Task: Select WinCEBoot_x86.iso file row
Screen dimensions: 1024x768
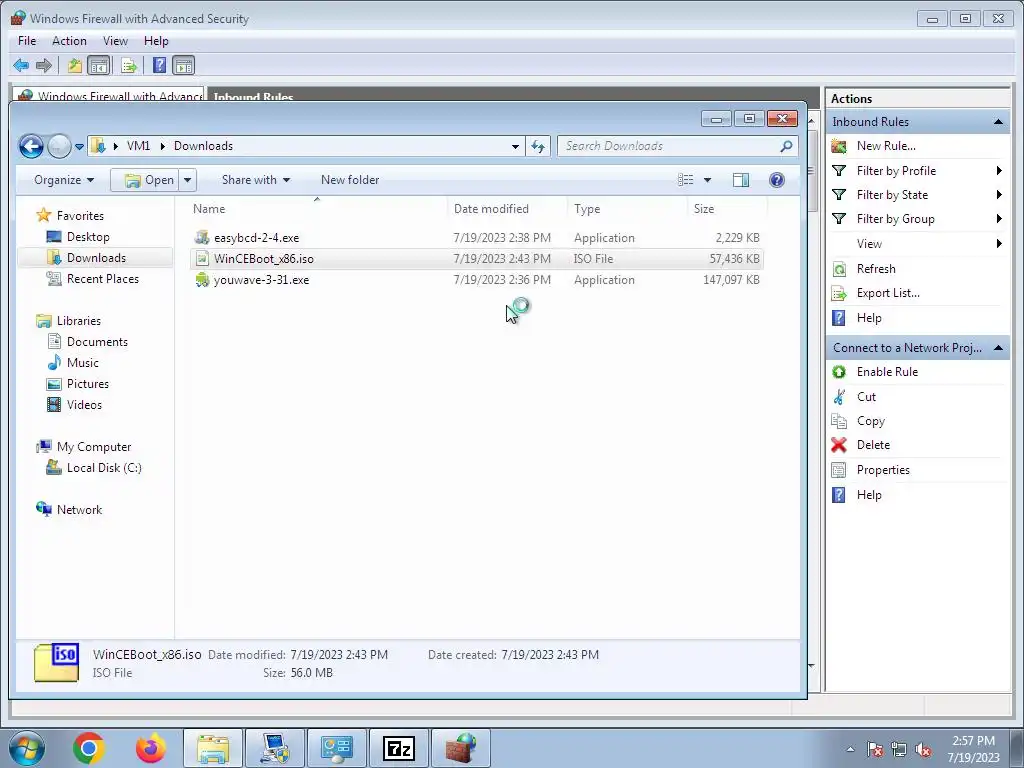Action: (477, 259)
